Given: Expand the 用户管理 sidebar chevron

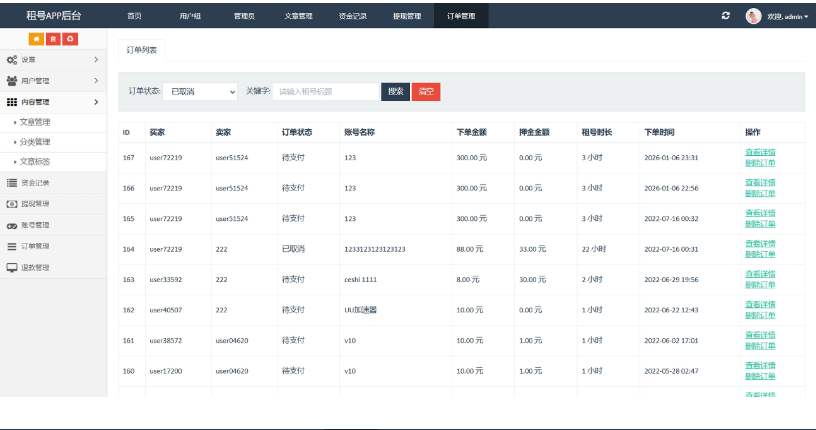Looking at the screenshot, I should 96,81.
